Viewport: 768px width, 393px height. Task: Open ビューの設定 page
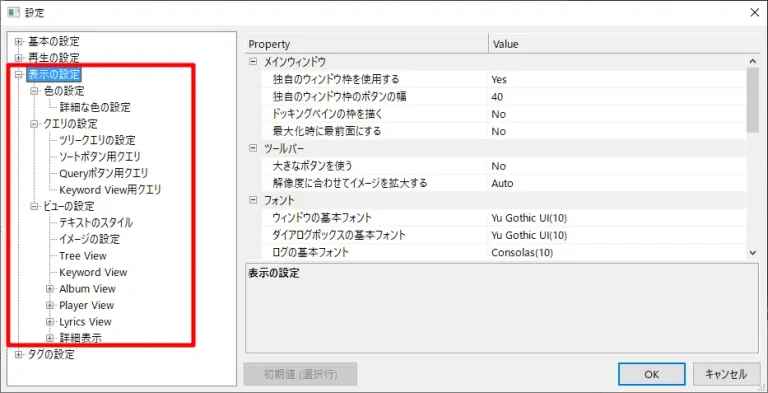click(x=69, y=206)
